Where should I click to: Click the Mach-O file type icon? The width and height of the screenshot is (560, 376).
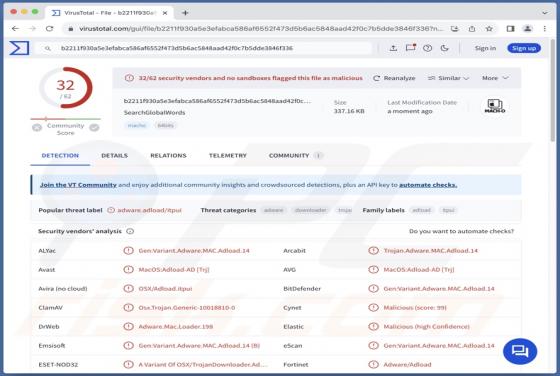(495, 106)
